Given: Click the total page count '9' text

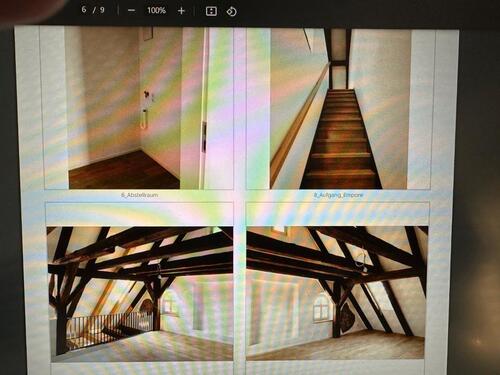Looking at the screenshot, I should pyautogui.click(x=102, y=10).
